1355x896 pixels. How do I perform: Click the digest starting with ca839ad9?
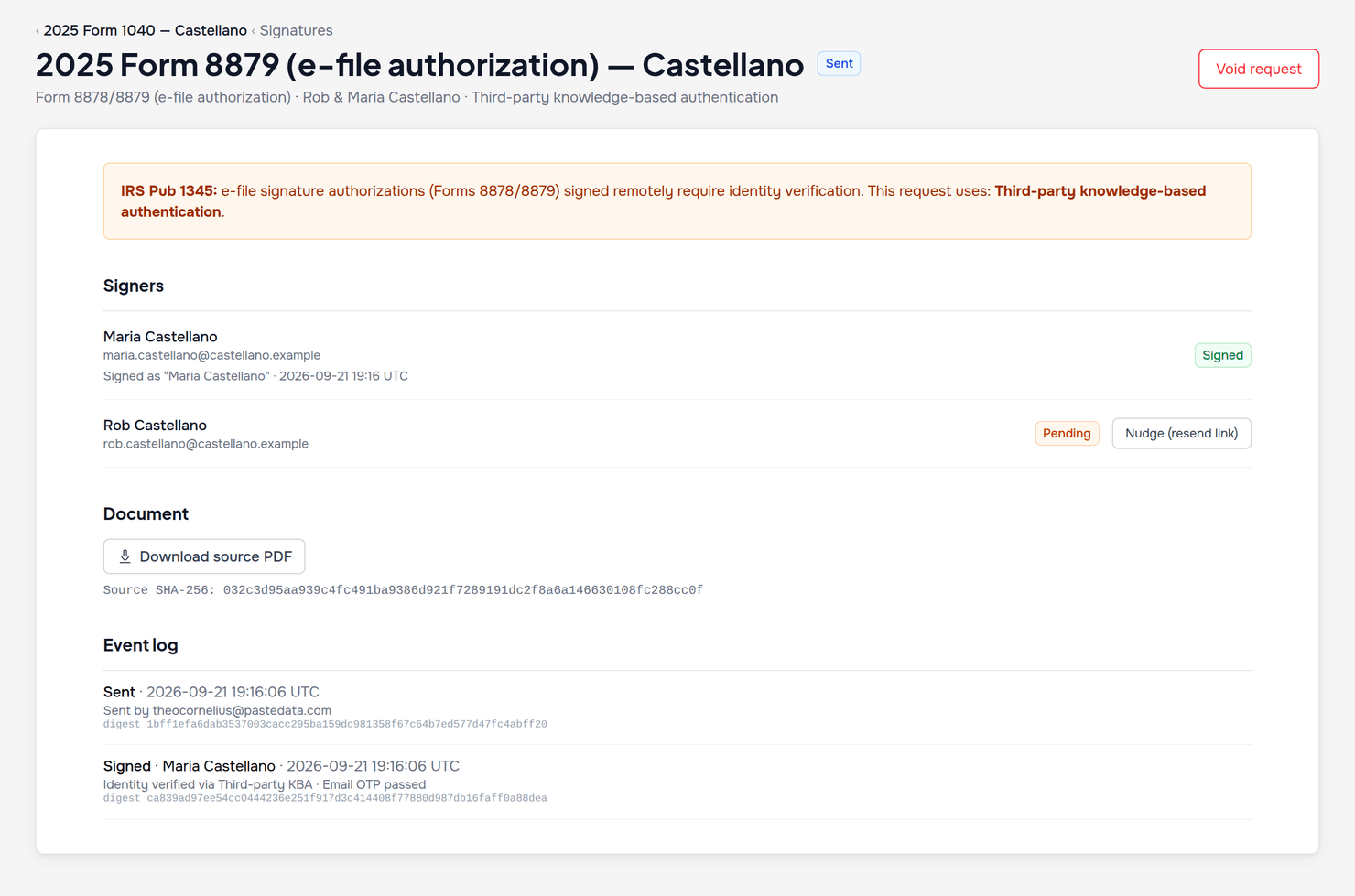tap(325, 798)
